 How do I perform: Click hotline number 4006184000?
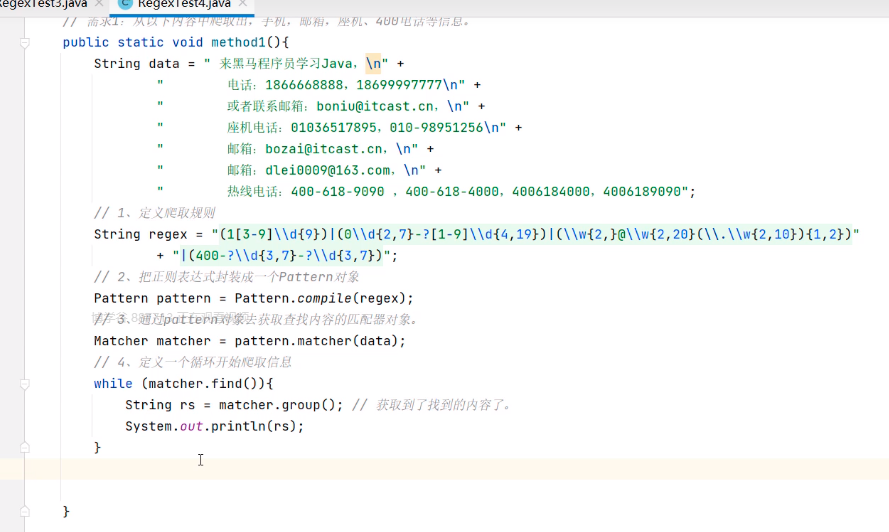coord(551,192)
